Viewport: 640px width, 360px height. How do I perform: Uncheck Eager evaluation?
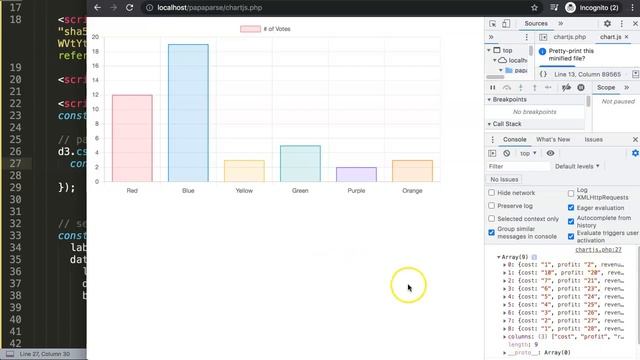(x=571, y=208)
